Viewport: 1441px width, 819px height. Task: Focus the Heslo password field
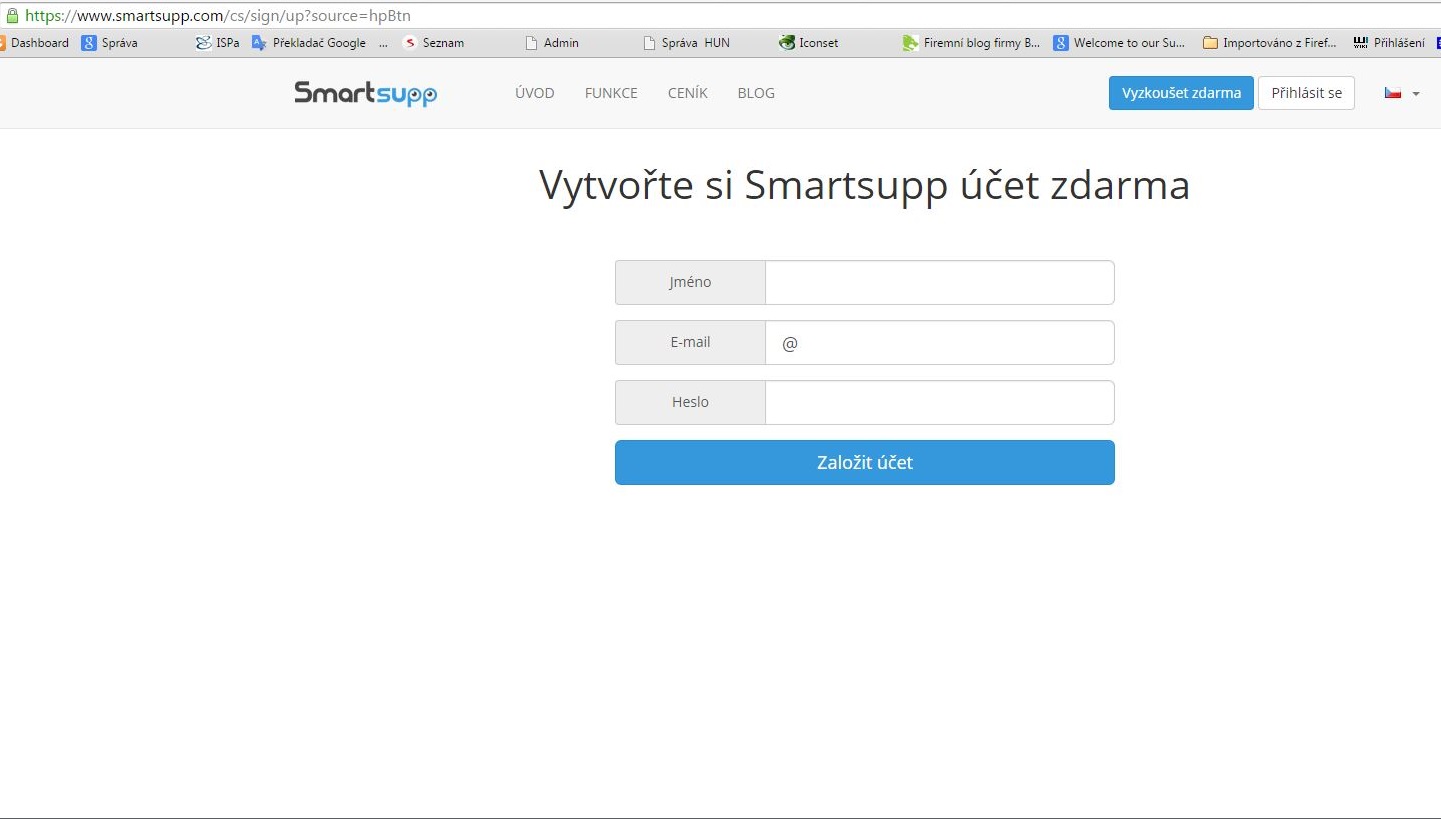coord(940,402)
